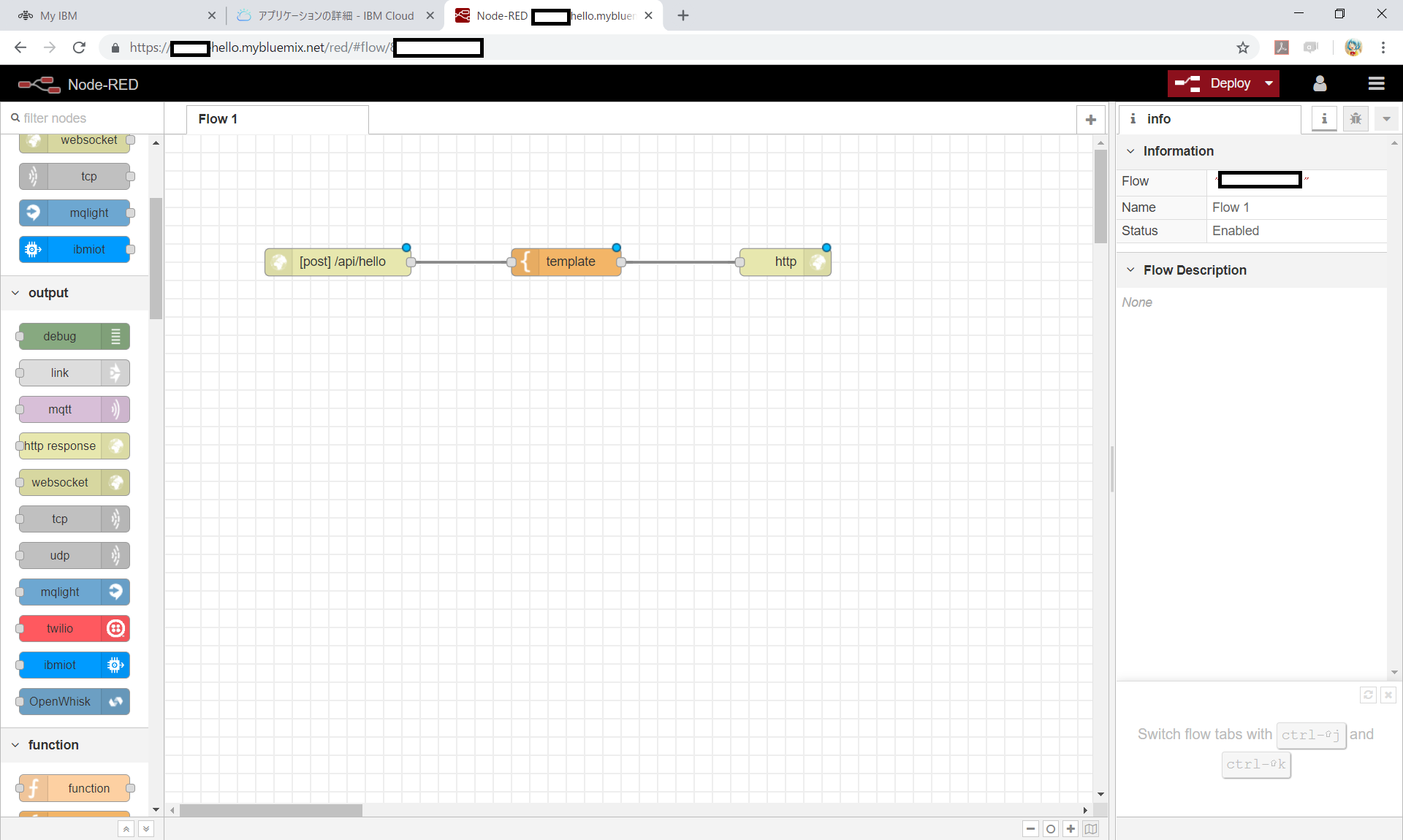Collapse the Information section
The image size is (1403, 840).
tap(1131, 150)
